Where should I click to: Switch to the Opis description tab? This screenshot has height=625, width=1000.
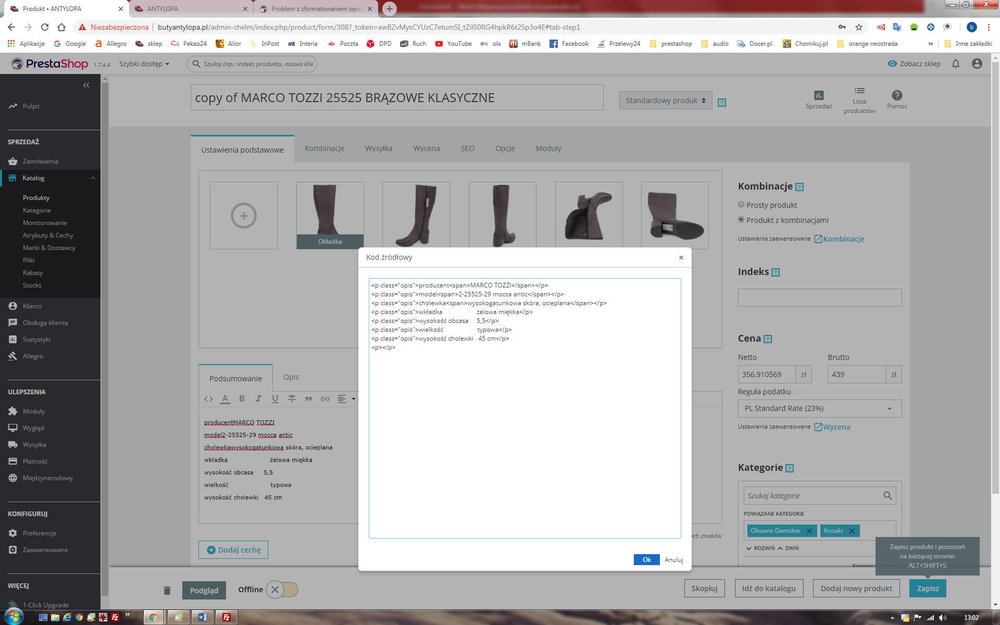(291, 377)
